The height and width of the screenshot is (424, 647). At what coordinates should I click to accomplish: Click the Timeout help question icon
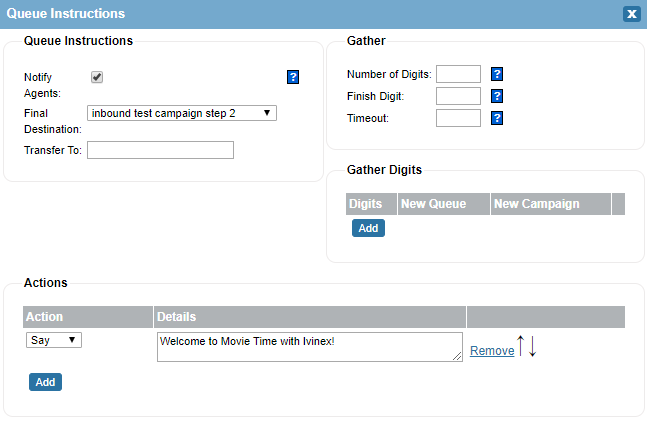(497, 118)
